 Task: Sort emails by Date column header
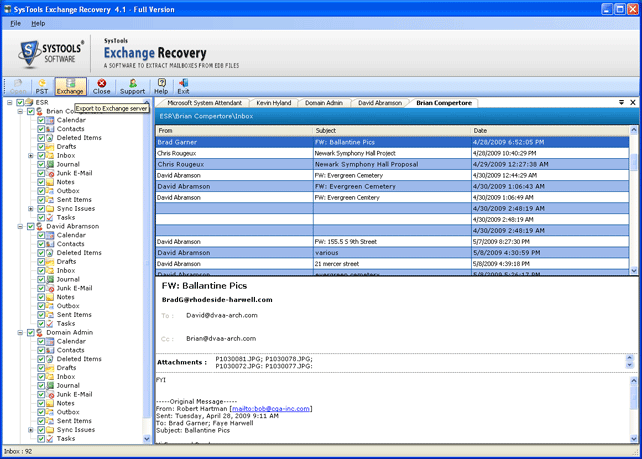tap(550, 131)
